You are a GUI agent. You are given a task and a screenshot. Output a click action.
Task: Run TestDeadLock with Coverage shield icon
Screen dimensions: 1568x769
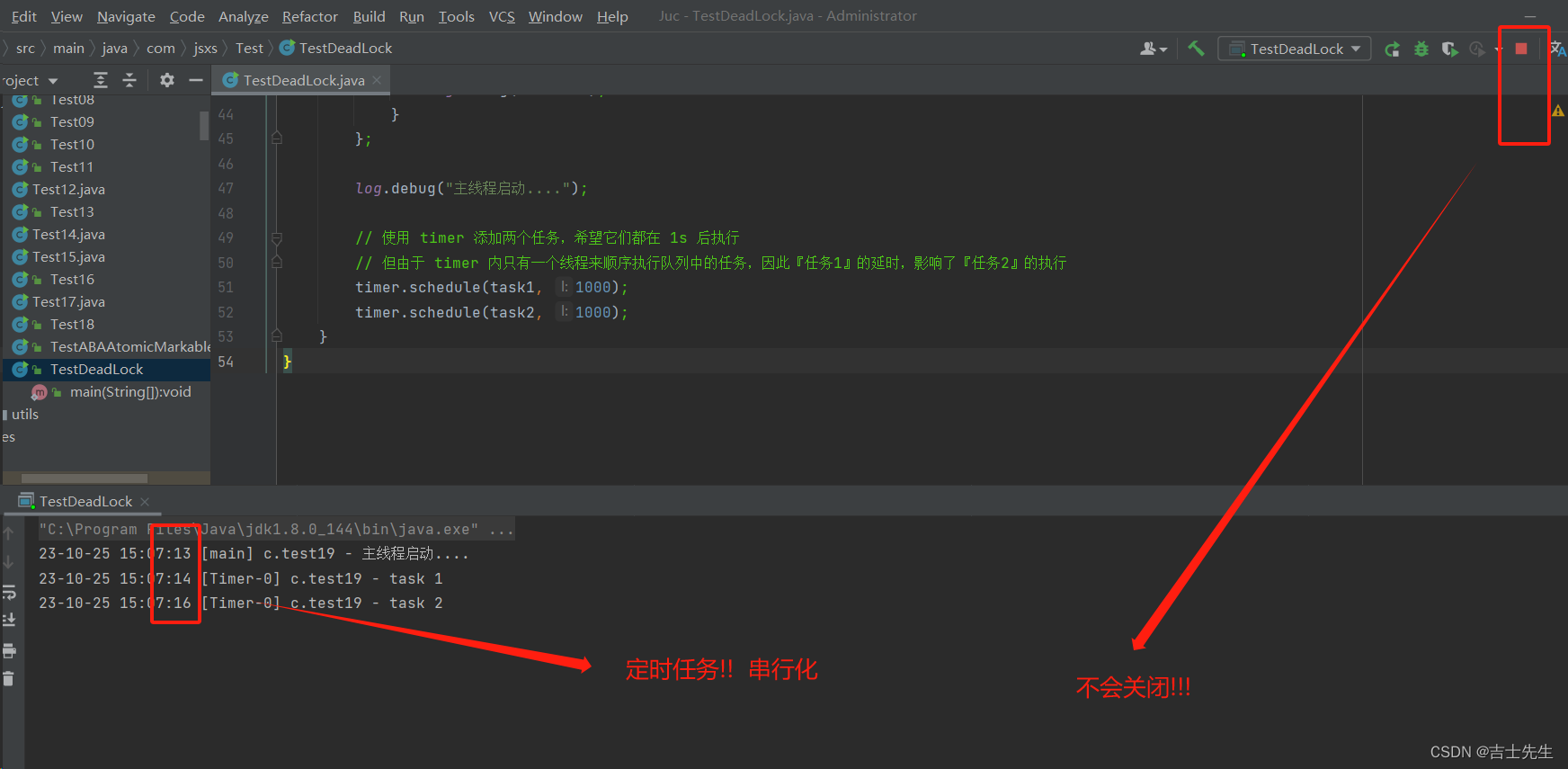(1449, 49)
